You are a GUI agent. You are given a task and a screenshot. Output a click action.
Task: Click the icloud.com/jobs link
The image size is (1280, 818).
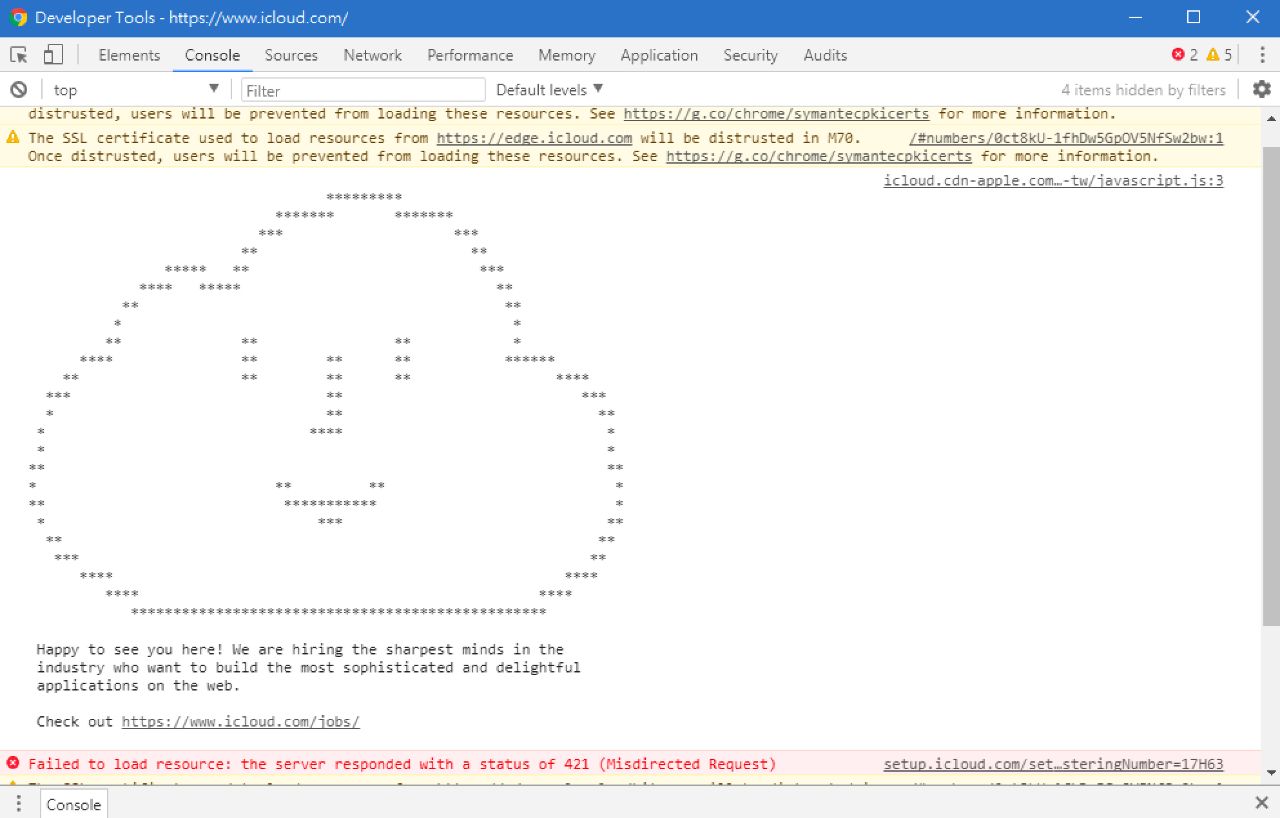(240, 721)
